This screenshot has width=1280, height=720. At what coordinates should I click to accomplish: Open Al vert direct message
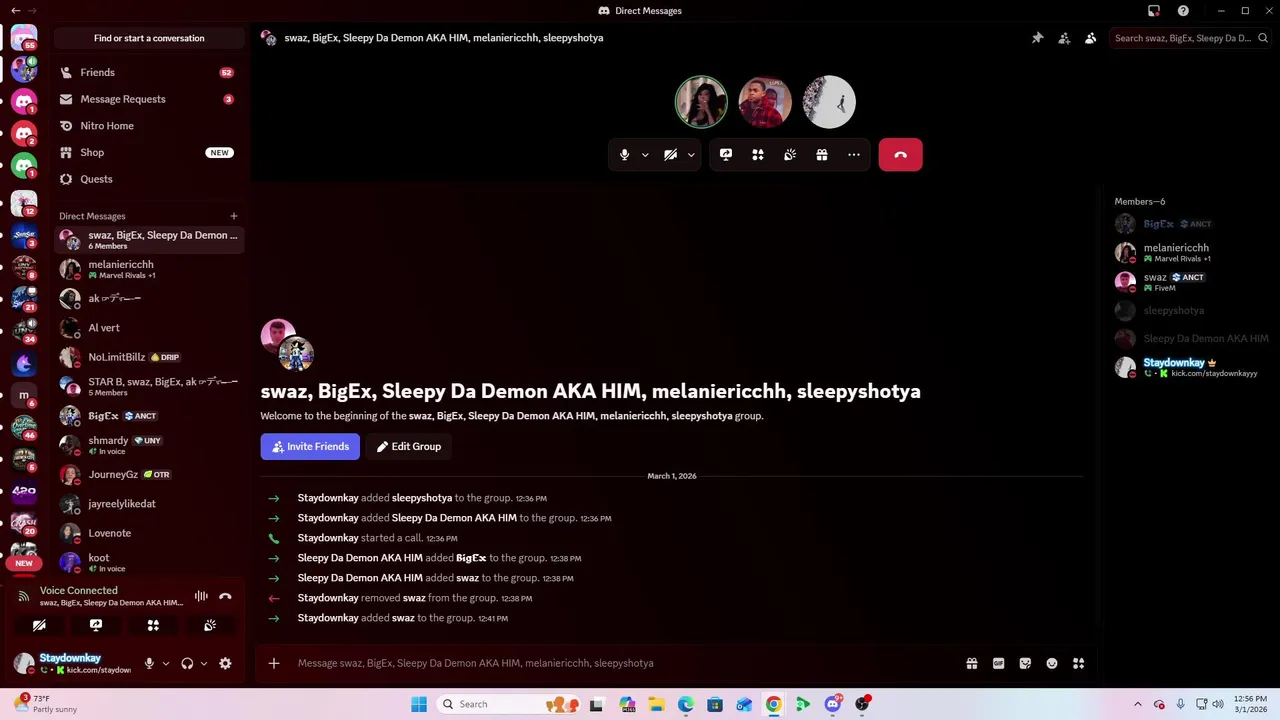(x=148, y=328)
